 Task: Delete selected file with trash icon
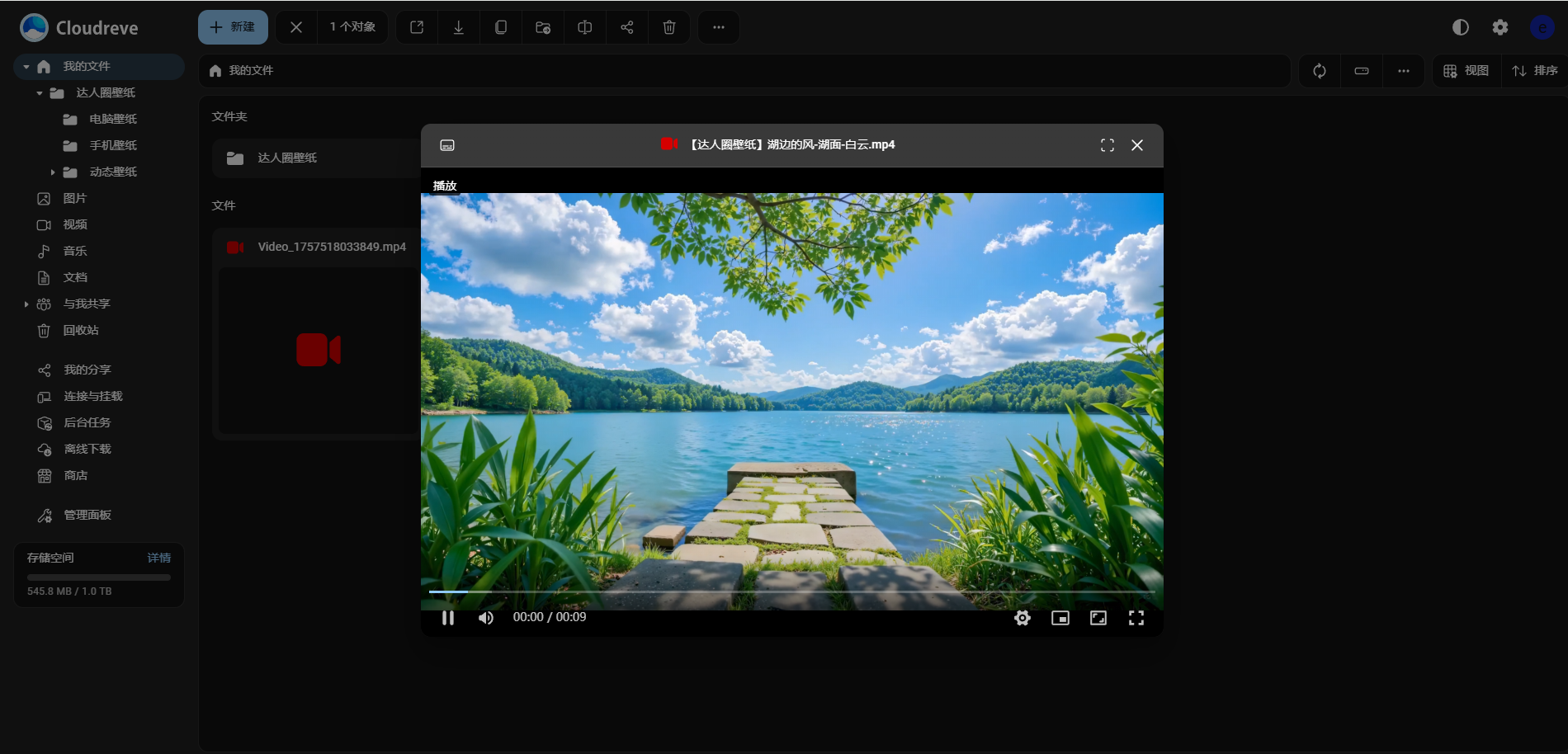click(669, 27)
